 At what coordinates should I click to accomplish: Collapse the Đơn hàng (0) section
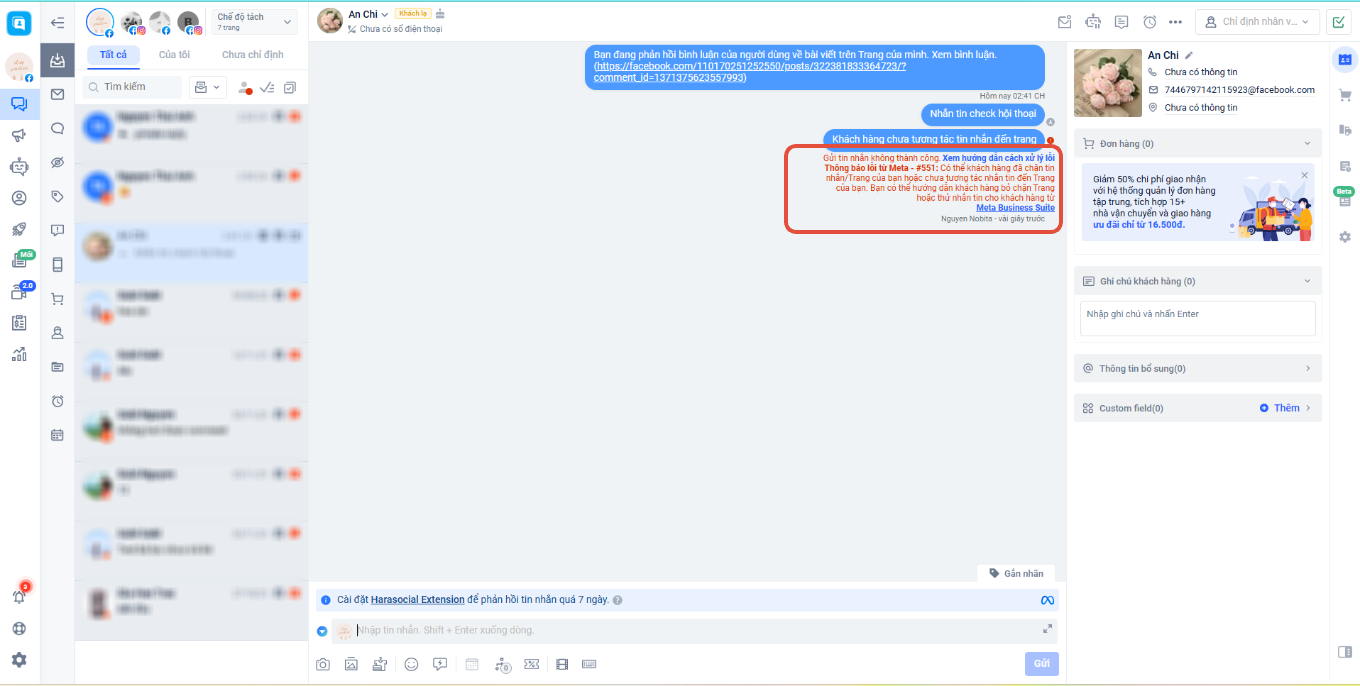tap(1307, 144)
